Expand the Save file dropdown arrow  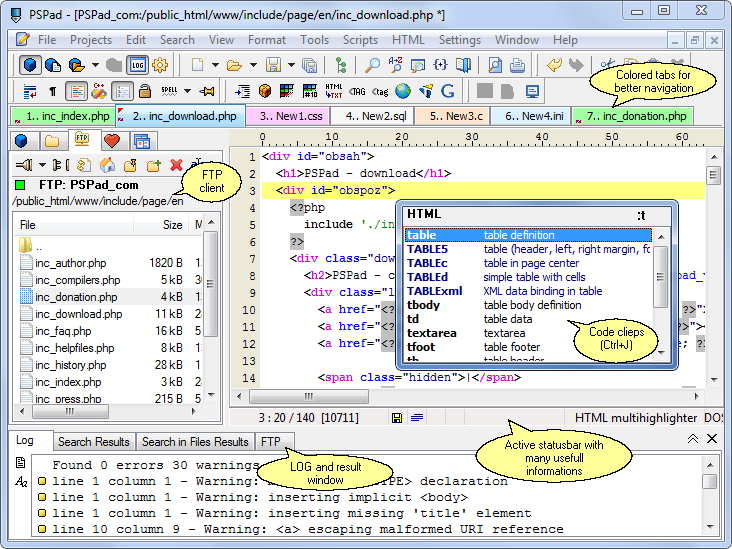[290, 65]
